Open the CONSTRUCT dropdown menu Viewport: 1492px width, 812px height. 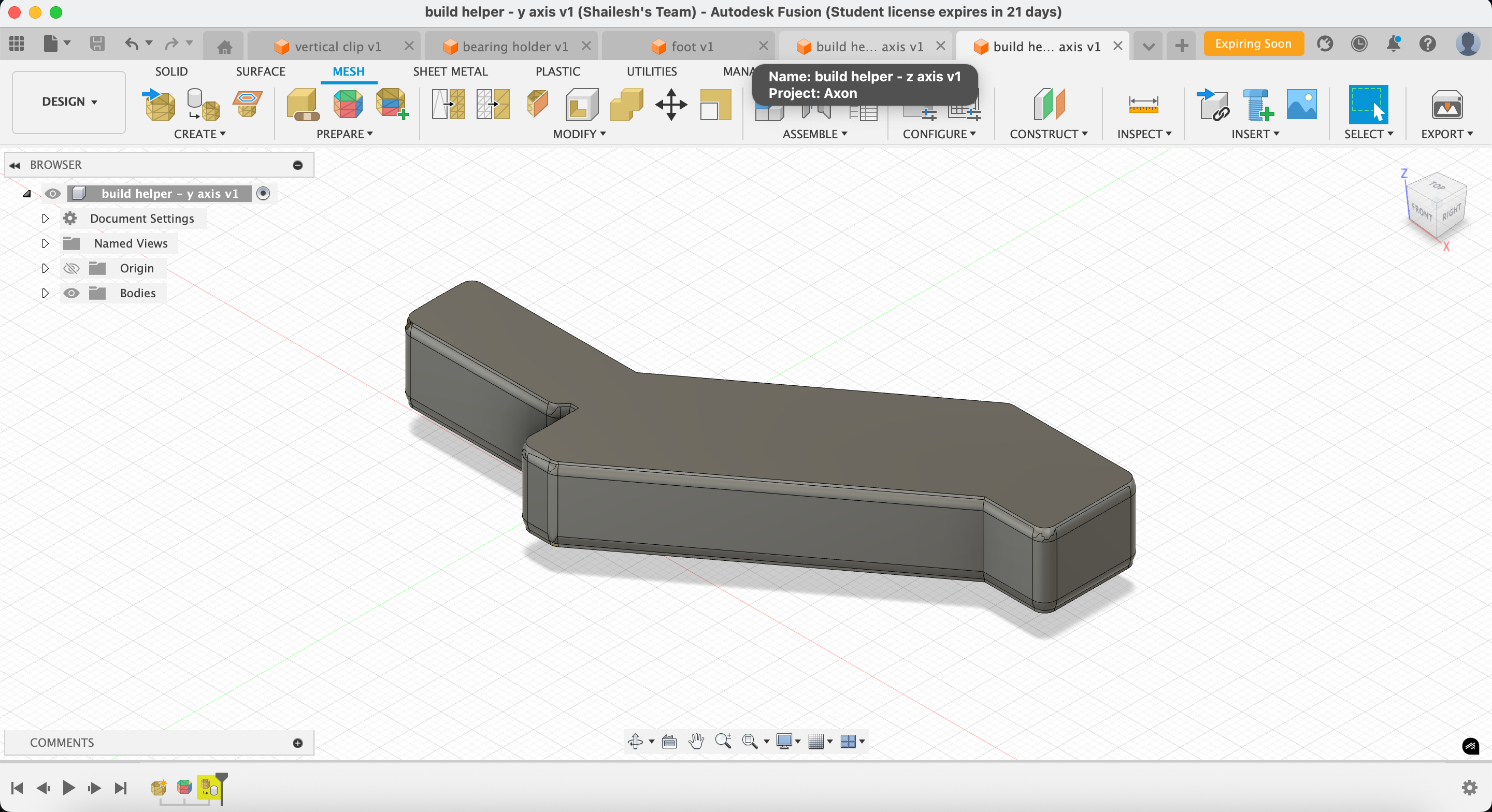[1049, 134]
